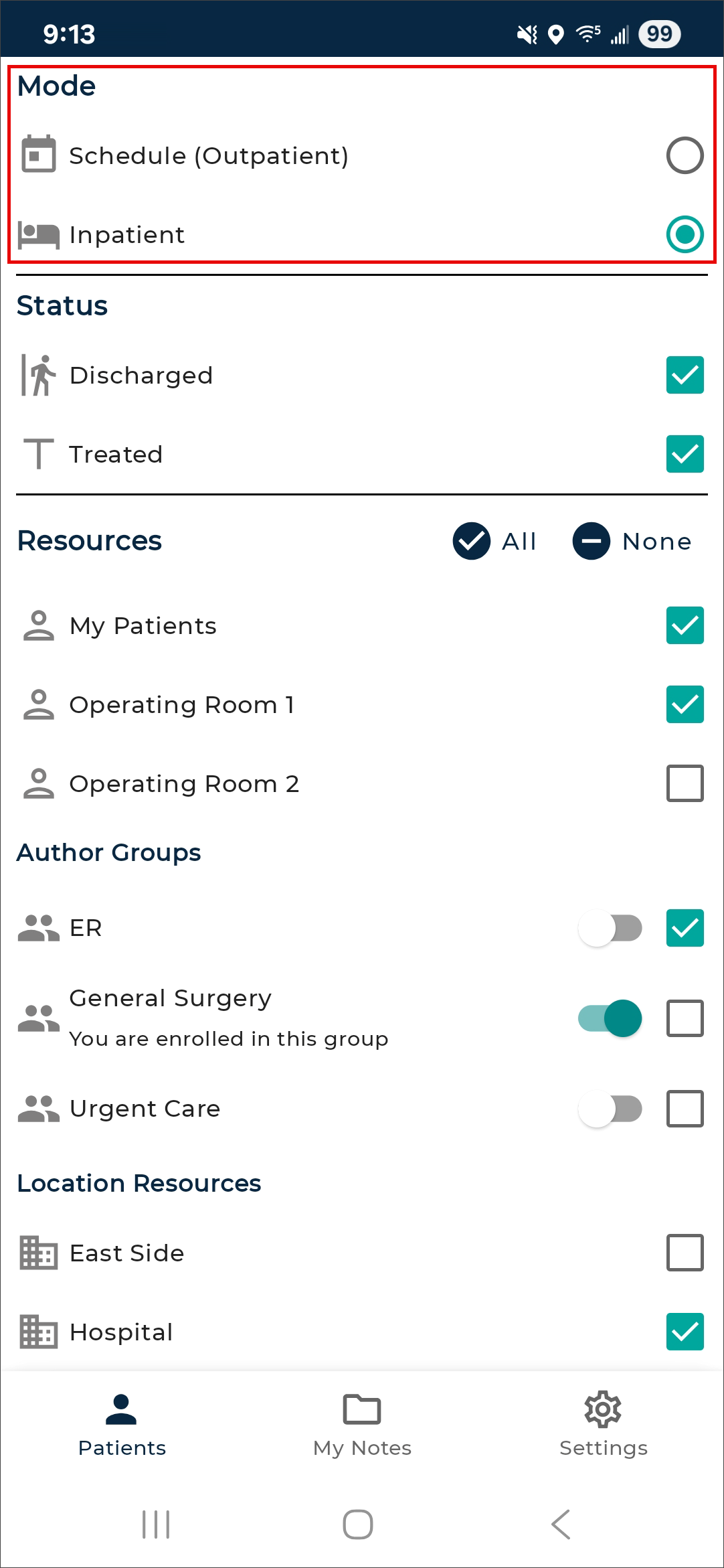Tap the bed icon next to Inpatient

(39, 235)
